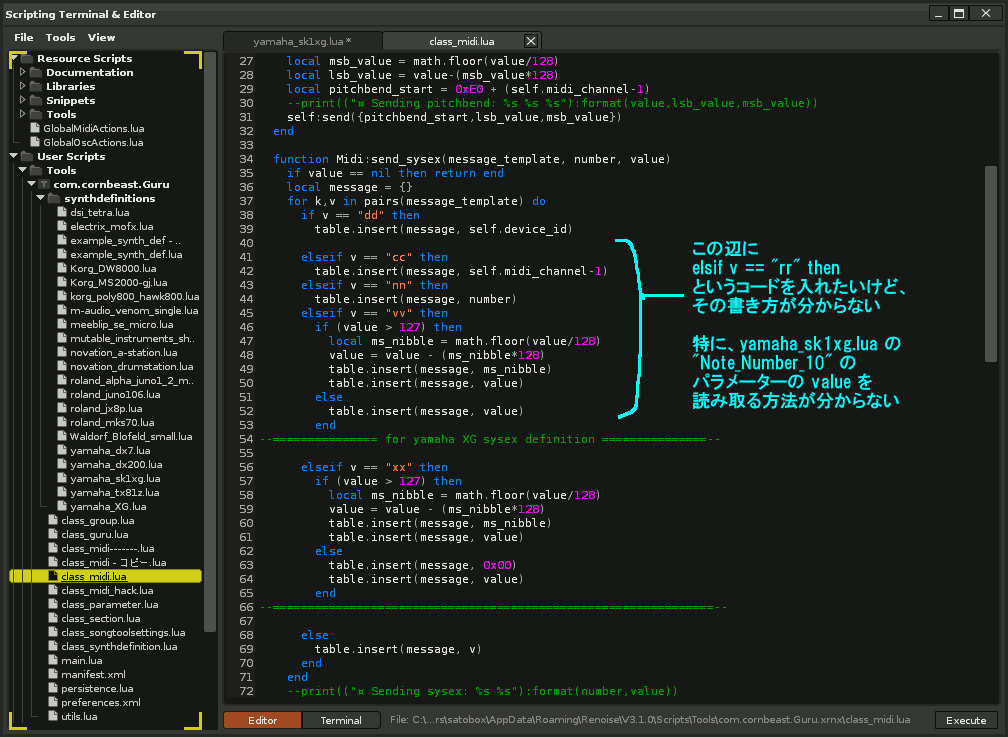The width and height of the screenshot is (1008, 737).
Task: Open yamaha_sk1xg.lua in the file tree
Action: click(x=115, y=478)
